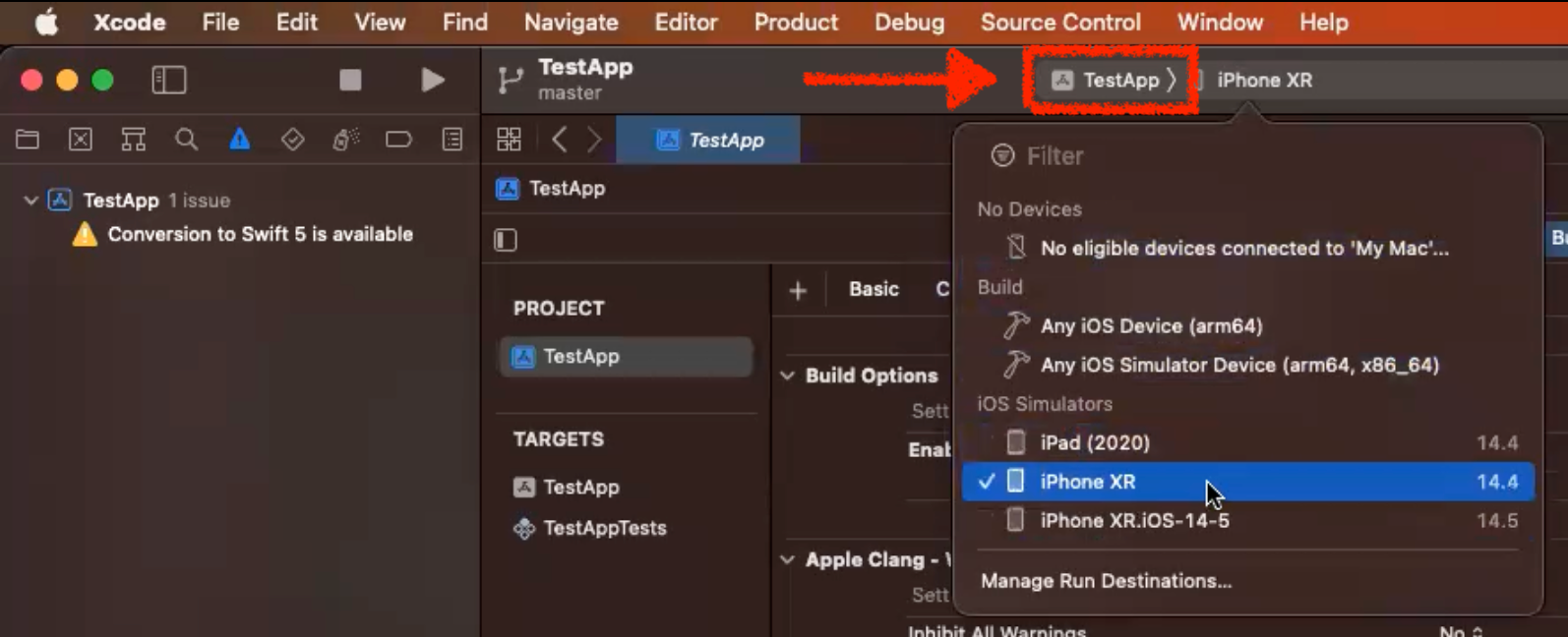Run the TestApp scheme

pos(432,80)
